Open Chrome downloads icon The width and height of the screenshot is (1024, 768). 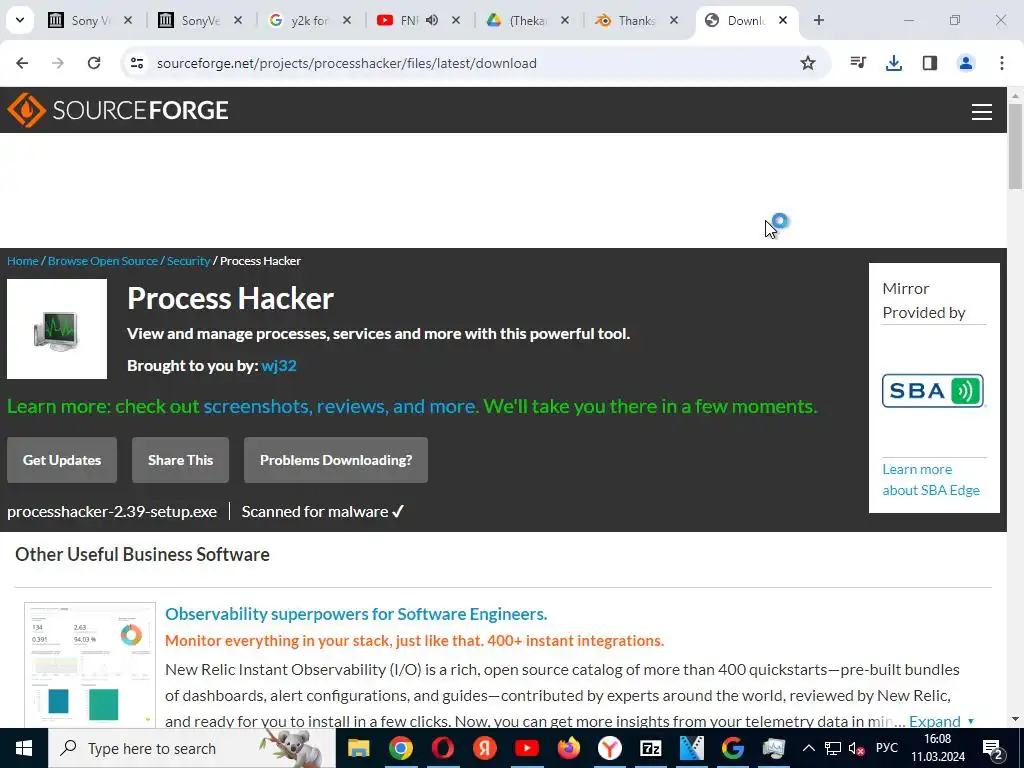click(x=894, y=63)
